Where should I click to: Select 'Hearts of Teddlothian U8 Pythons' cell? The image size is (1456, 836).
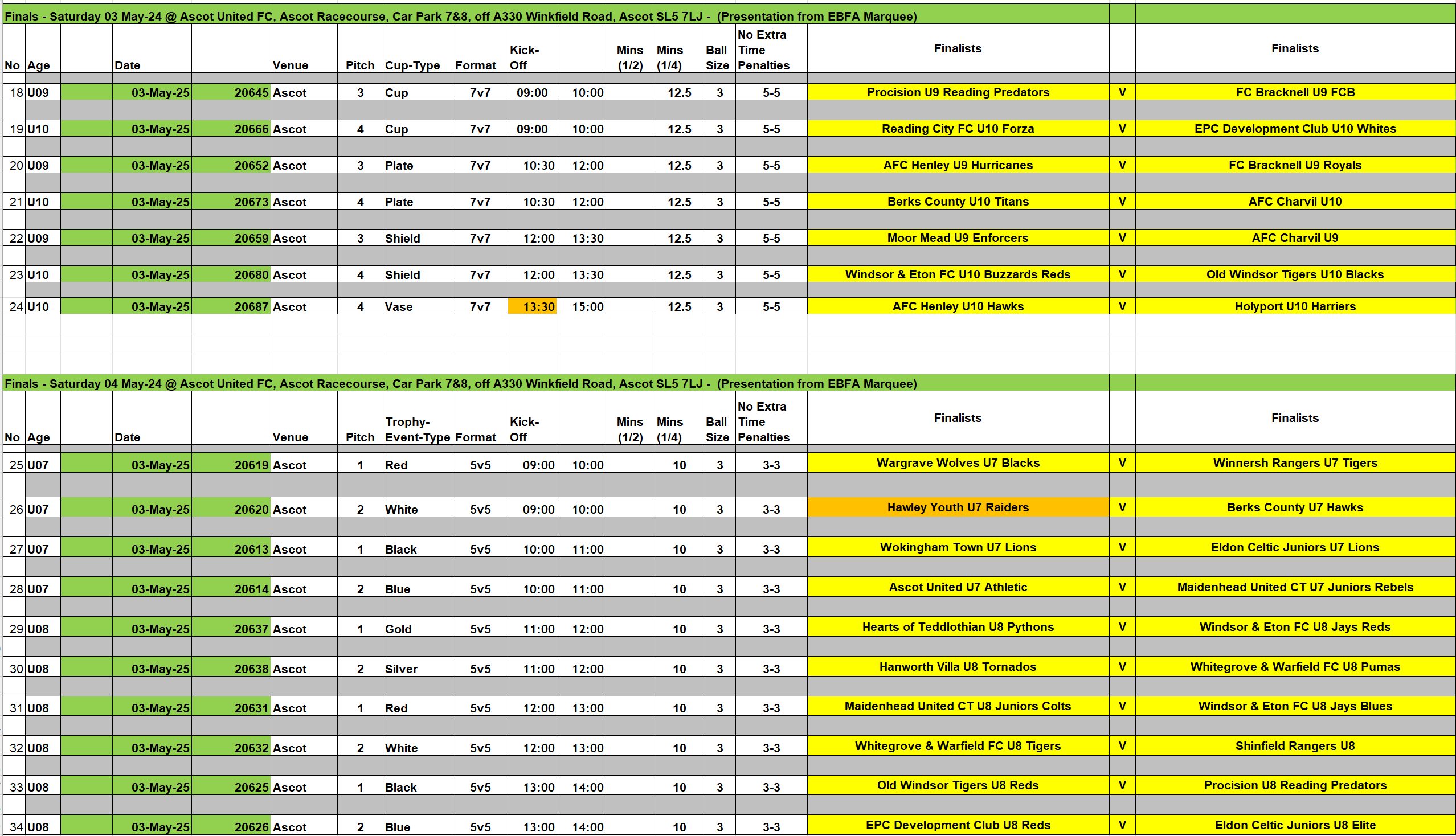tap(958, 627)
